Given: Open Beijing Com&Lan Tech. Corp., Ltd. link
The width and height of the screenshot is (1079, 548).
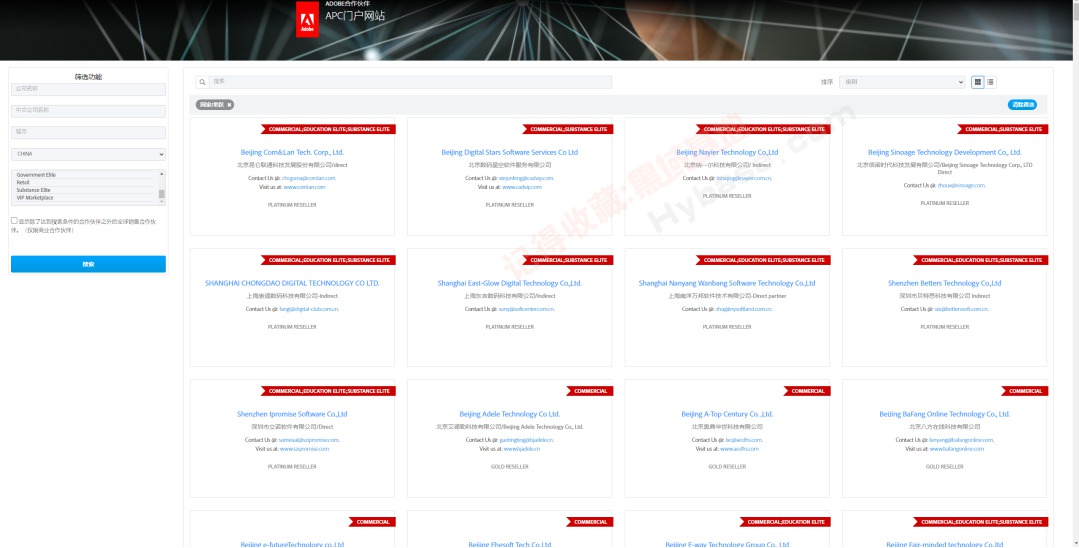Looking at the screenshot, I should coord(292,152).
